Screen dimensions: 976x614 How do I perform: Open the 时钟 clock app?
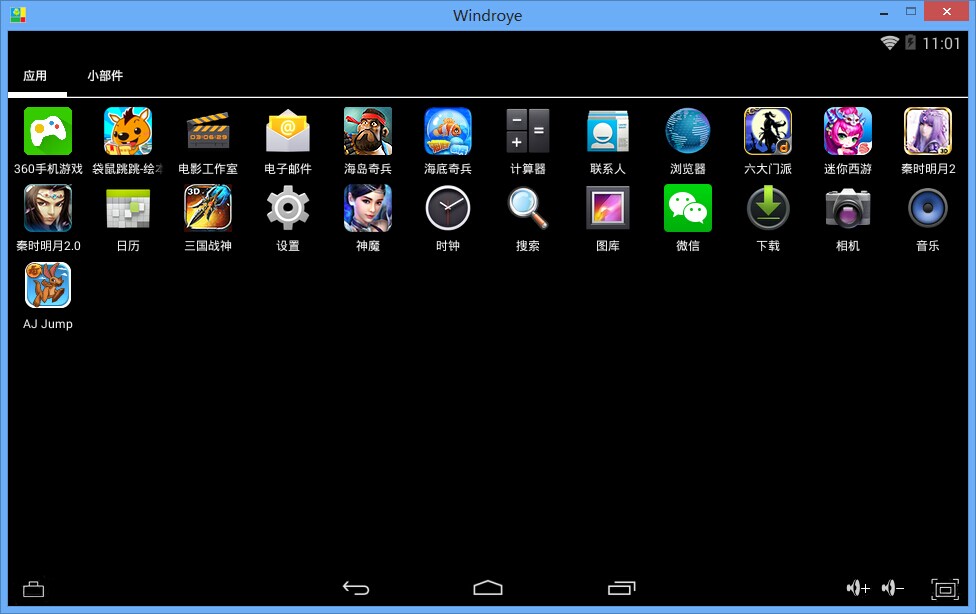pos(448,209)
